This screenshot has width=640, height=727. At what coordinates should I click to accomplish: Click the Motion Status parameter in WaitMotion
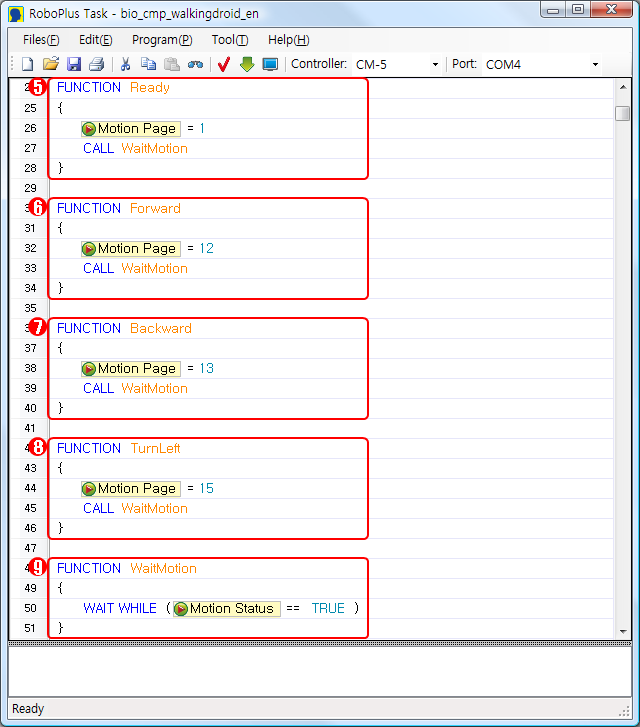[x=226, y=608]
